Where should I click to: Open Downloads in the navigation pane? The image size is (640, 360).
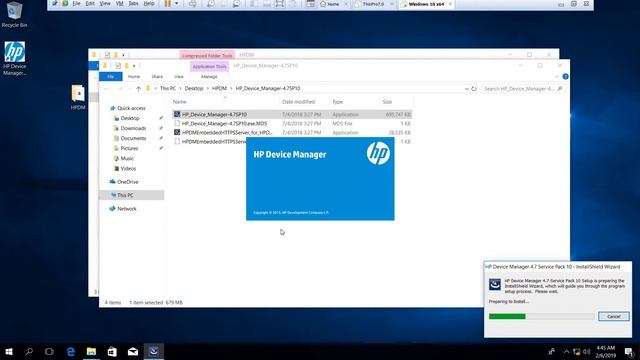click(x=133, y=128)
